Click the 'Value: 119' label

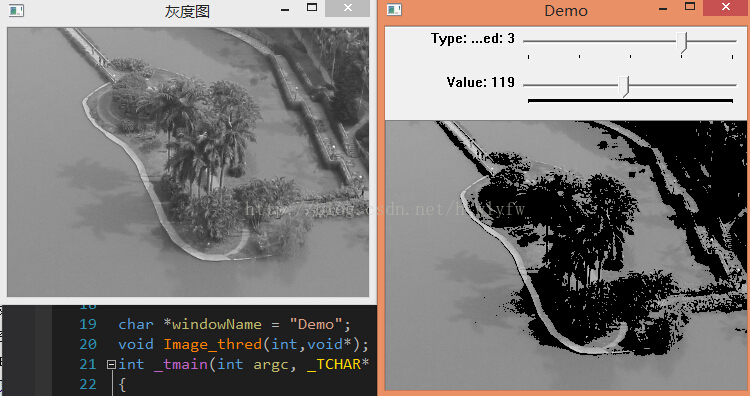point(481,82)
